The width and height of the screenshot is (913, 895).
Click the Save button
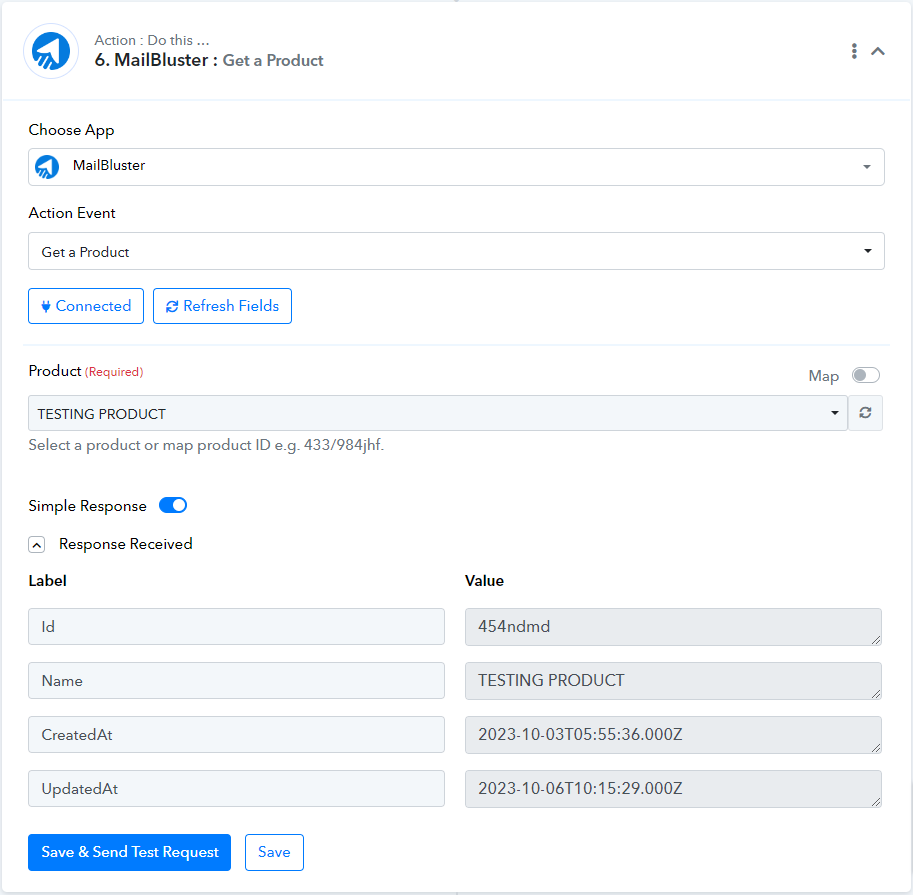tap(274, 852)
